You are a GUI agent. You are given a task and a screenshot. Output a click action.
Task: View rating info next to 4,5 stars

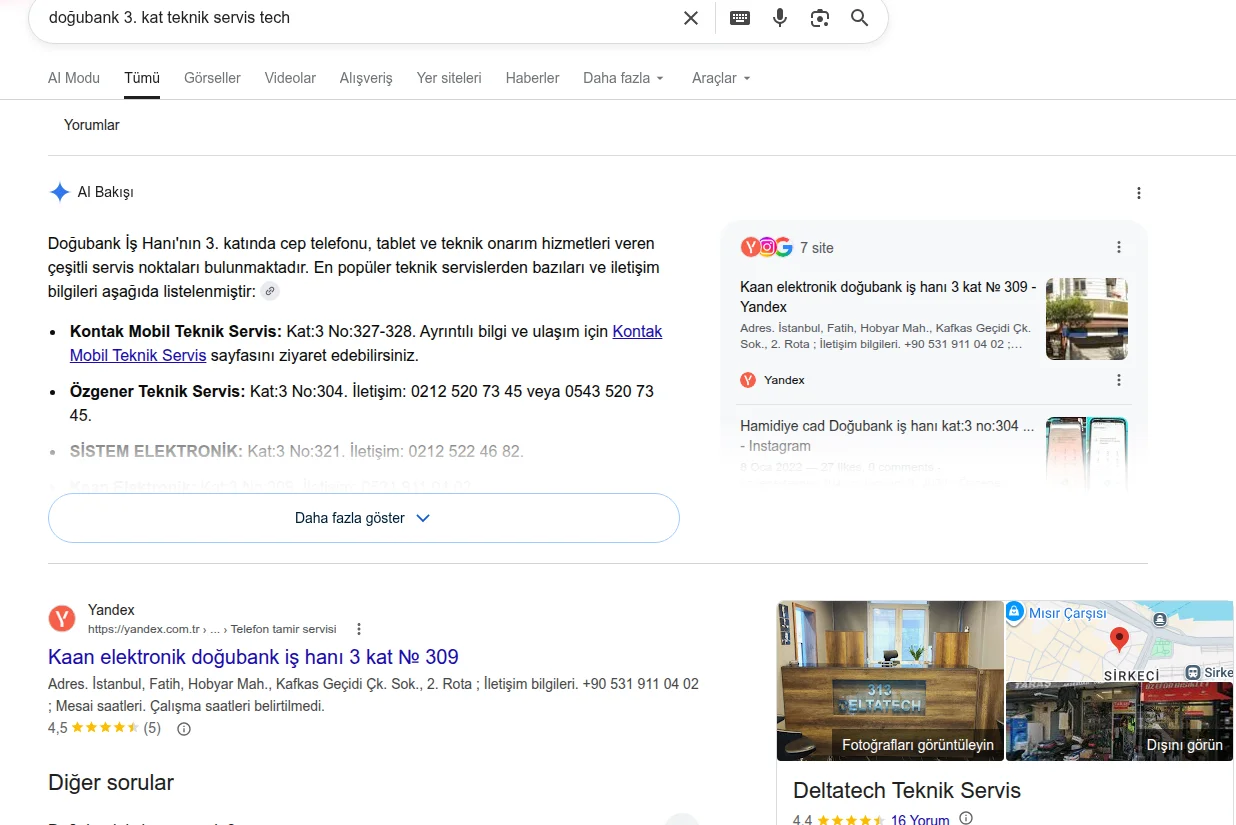tap(184, 729)
